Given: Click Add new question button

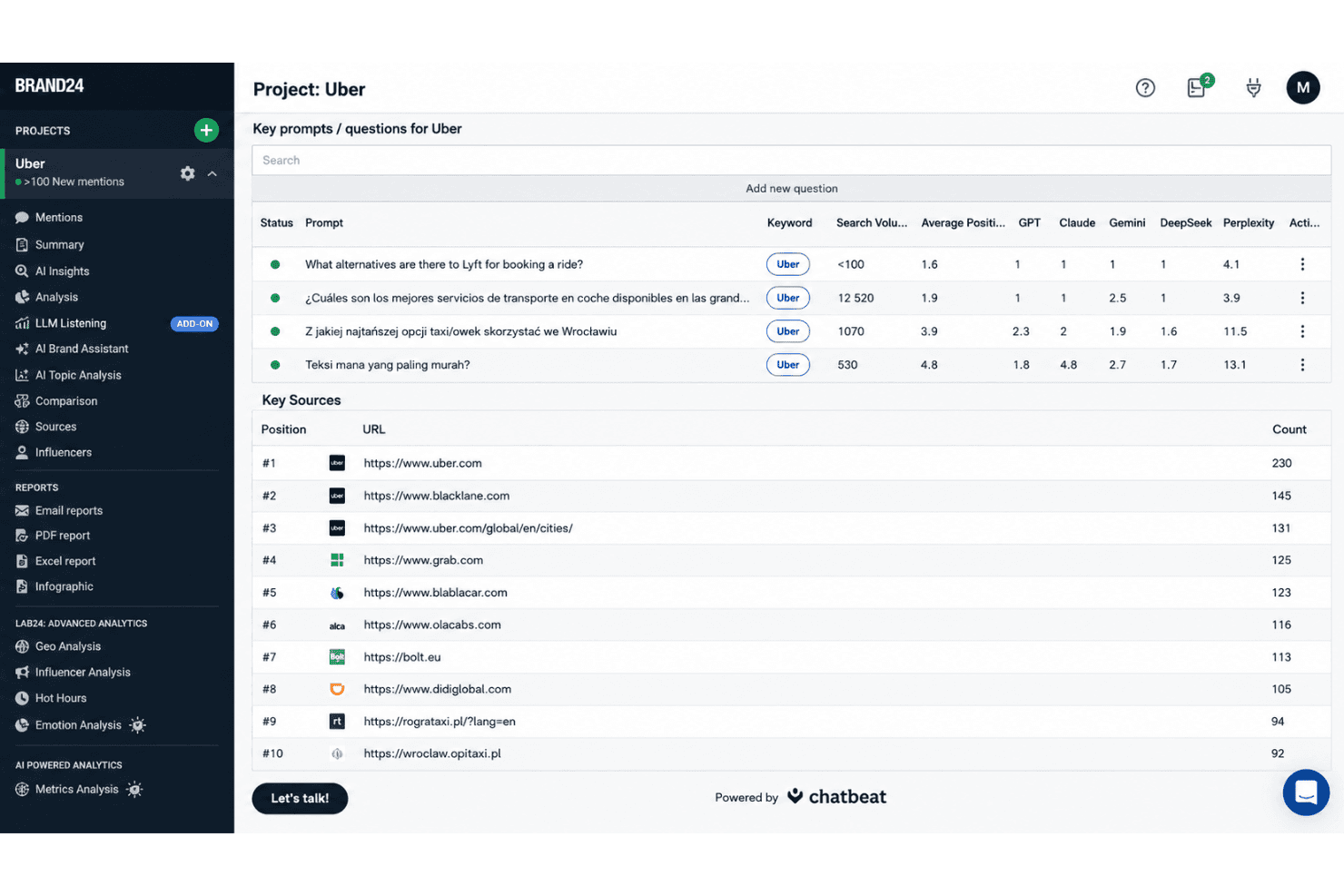Looking at the screenshot, I should (791, 189).
